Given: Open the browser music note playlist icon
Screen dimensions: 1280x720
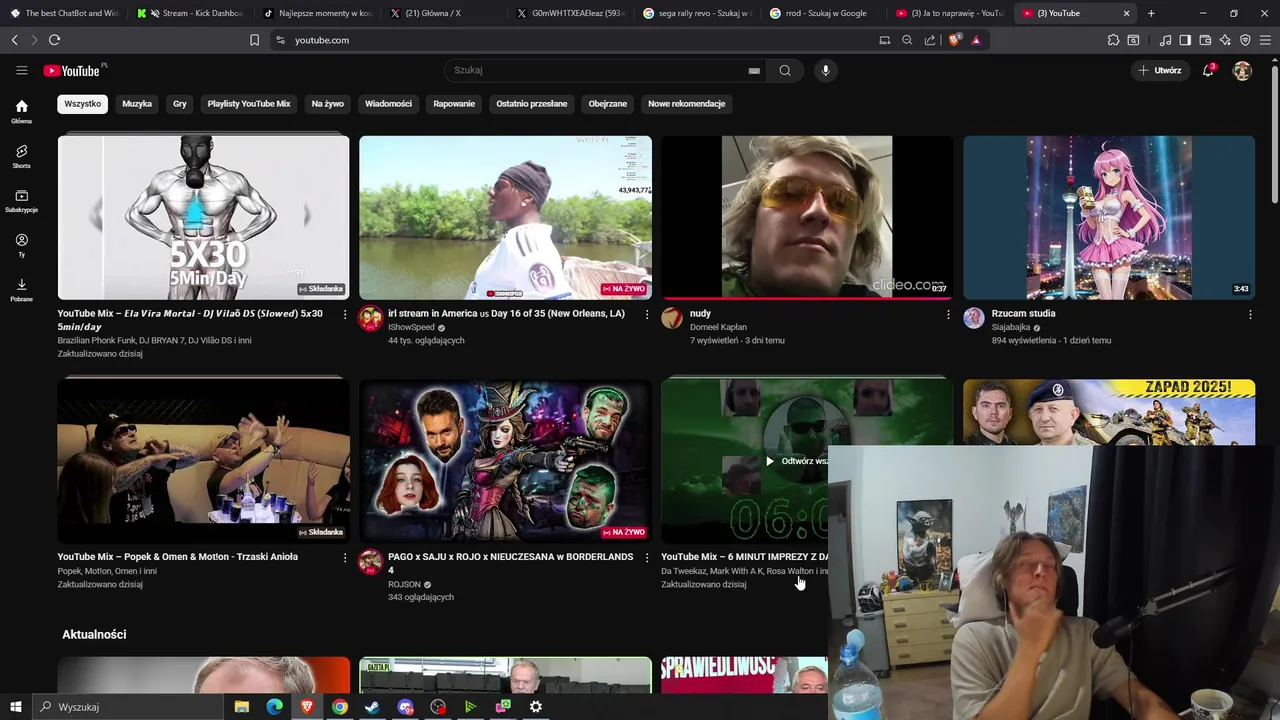Looking at the screenshot, I should [1165, 40].
